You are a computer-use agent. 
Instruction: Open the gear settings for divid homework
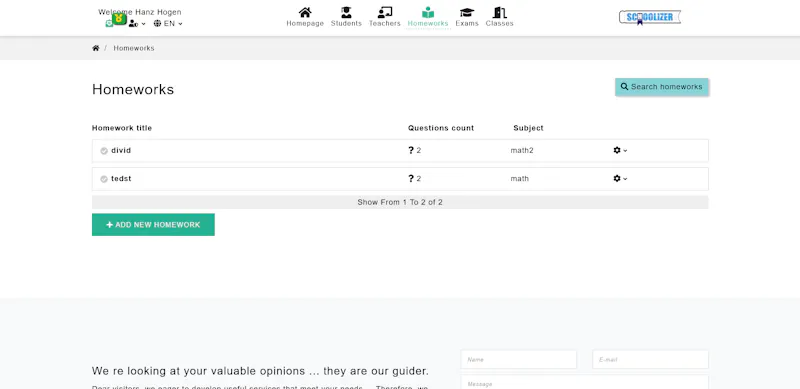[617, 150]
